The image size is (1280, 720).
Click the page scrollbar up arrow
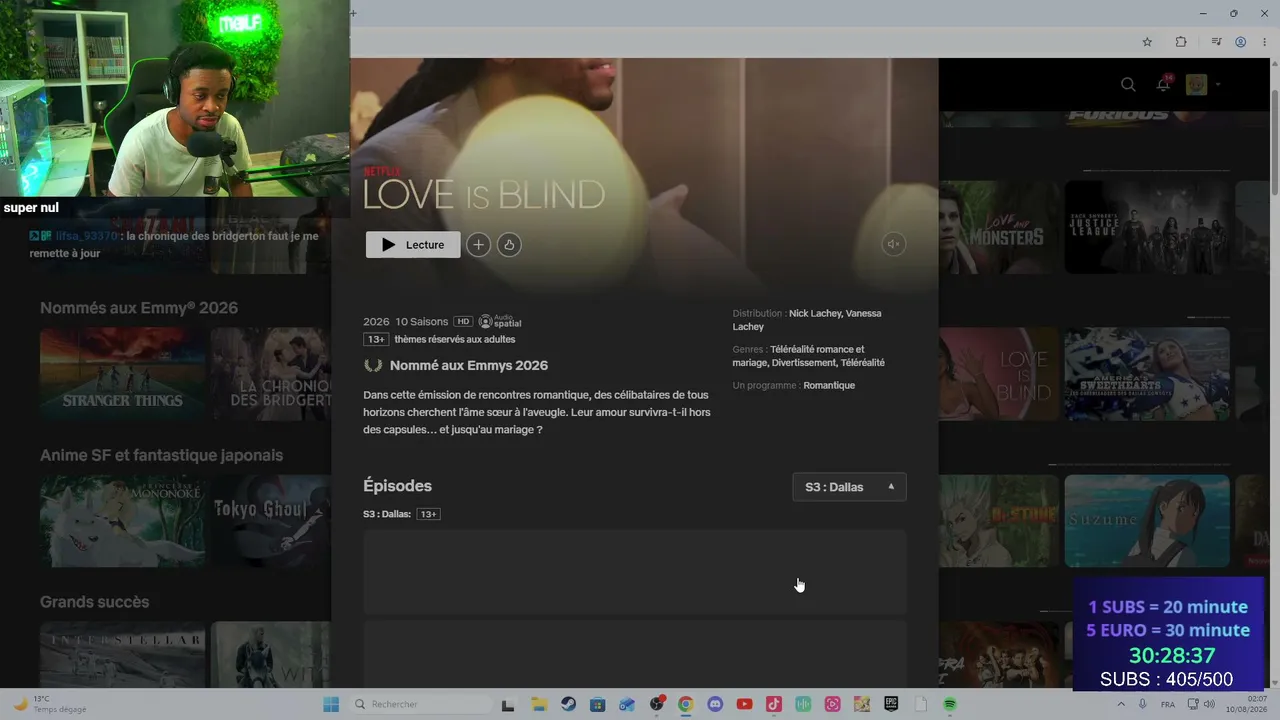(1273, 64)
